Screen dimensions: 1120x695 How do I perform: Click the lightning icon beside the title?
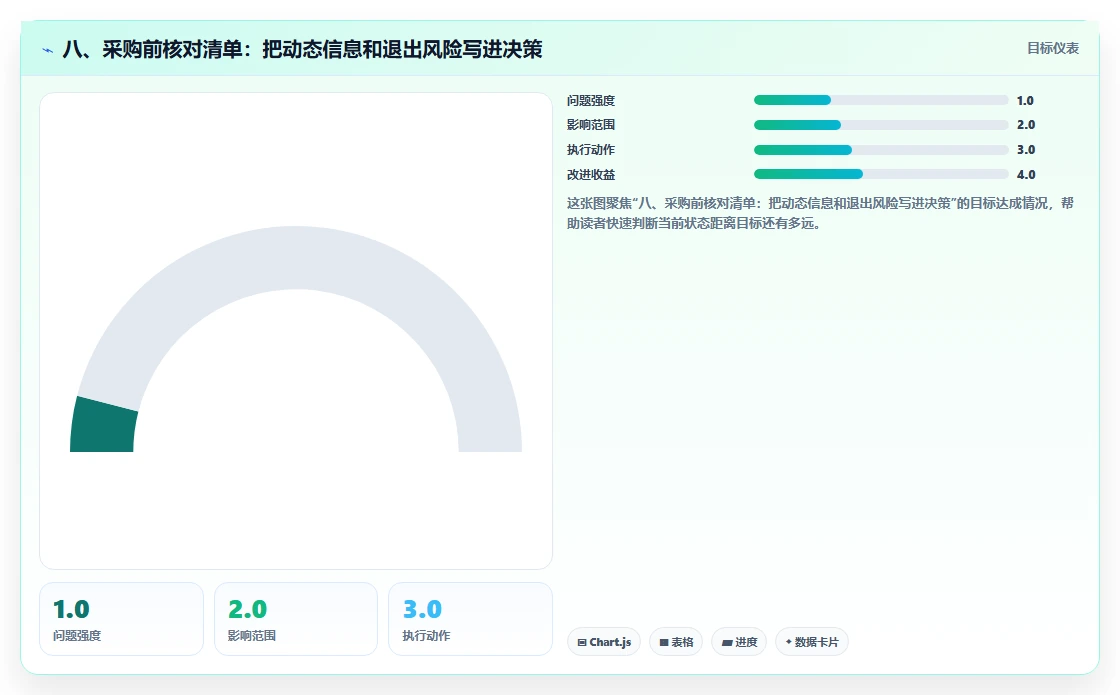[48, 50]
